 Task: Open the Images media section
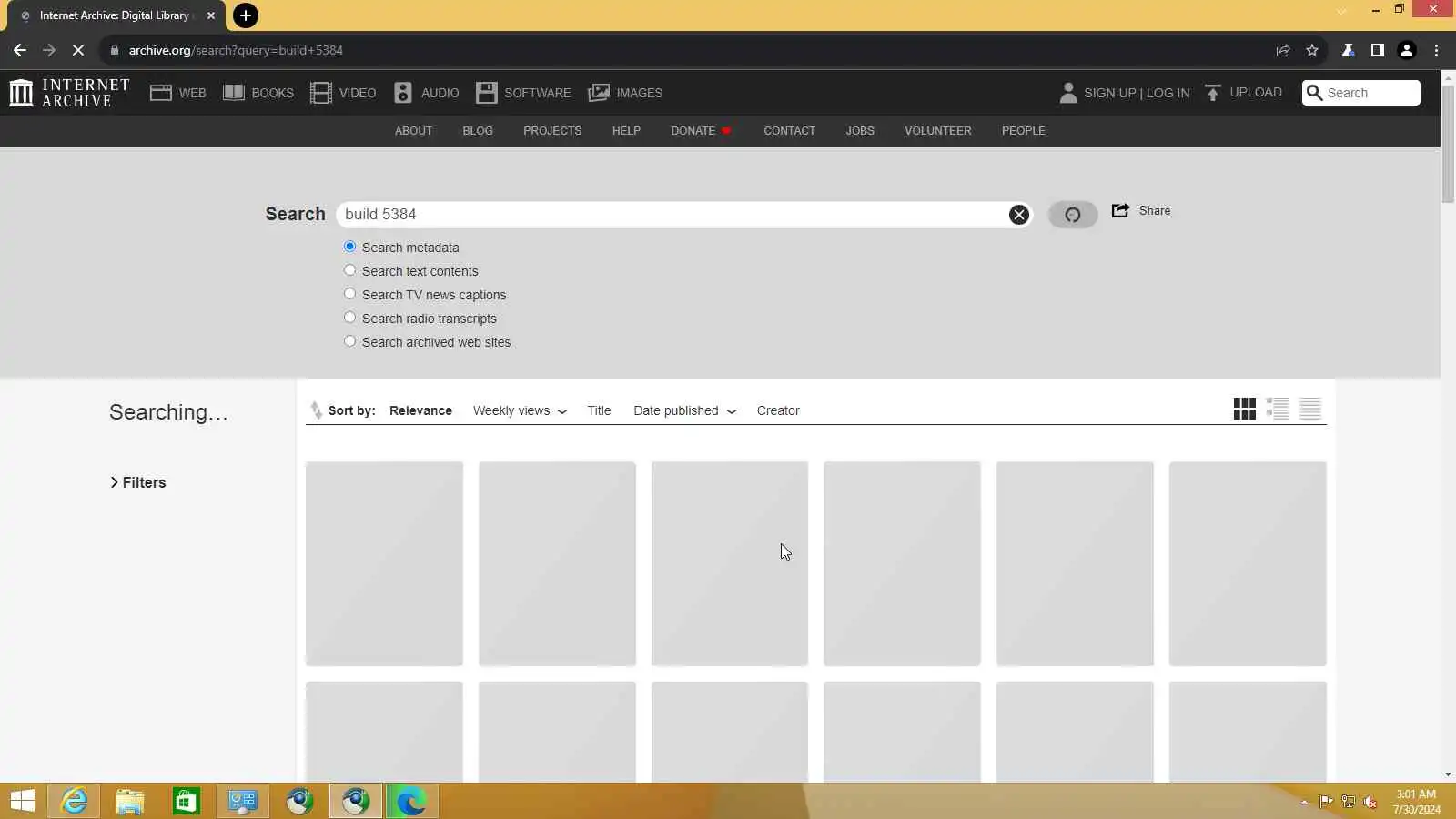(x=625, y=93)
